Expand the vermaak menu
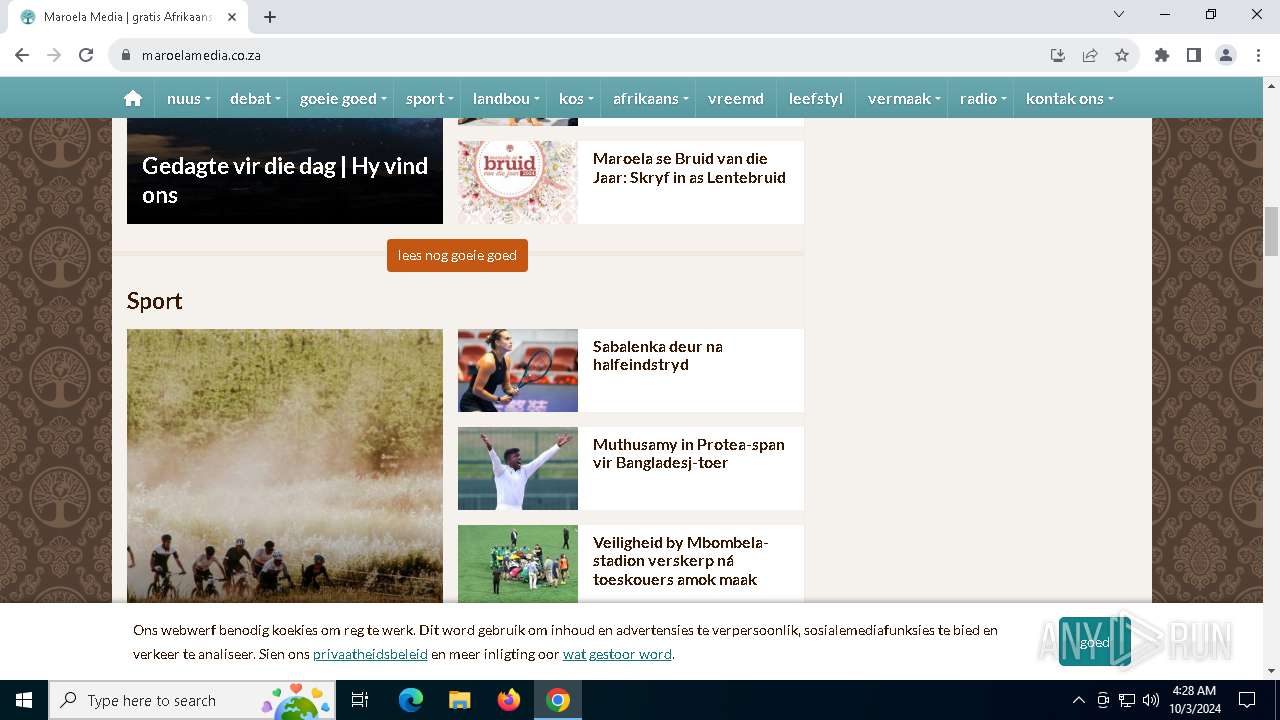The height and width of the screenshot is (720, 1280). (x=904, y=98)
